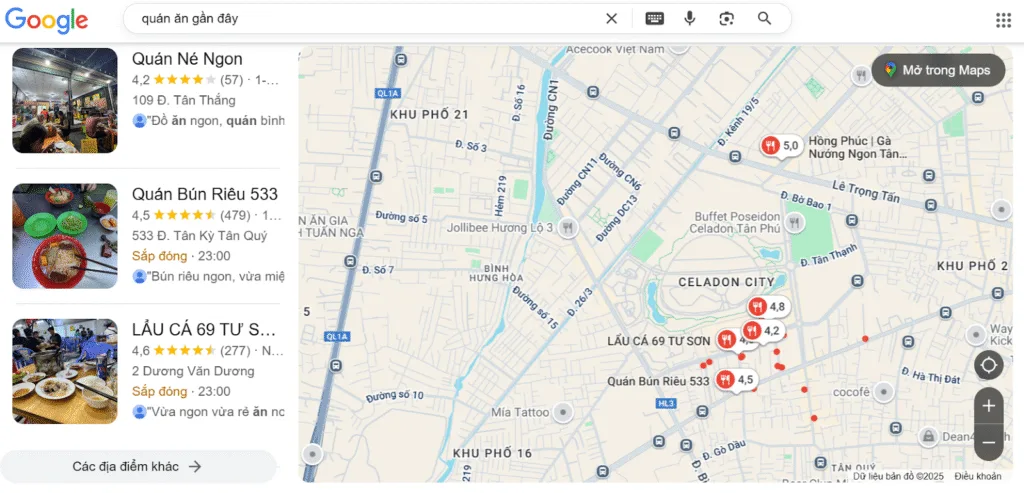Click the 'BÌNH HƯNG HÒA' area label
Viewport: 1024px width, 493px height.
click(496, 273)
